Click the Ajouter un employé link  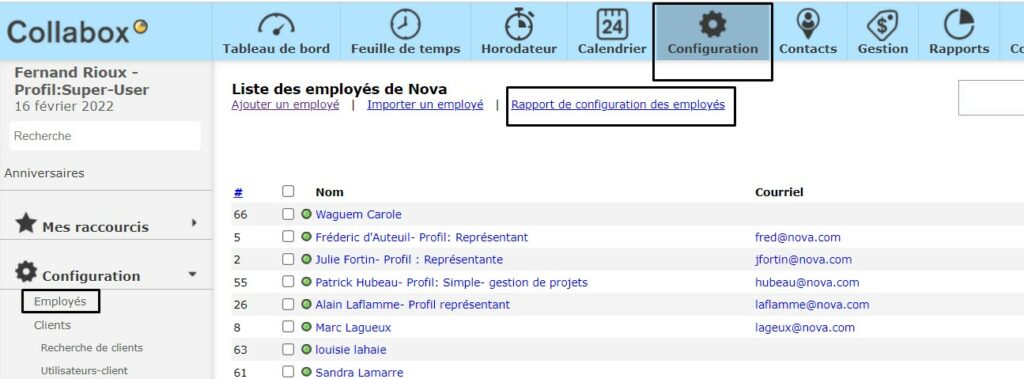coord(285,105)
